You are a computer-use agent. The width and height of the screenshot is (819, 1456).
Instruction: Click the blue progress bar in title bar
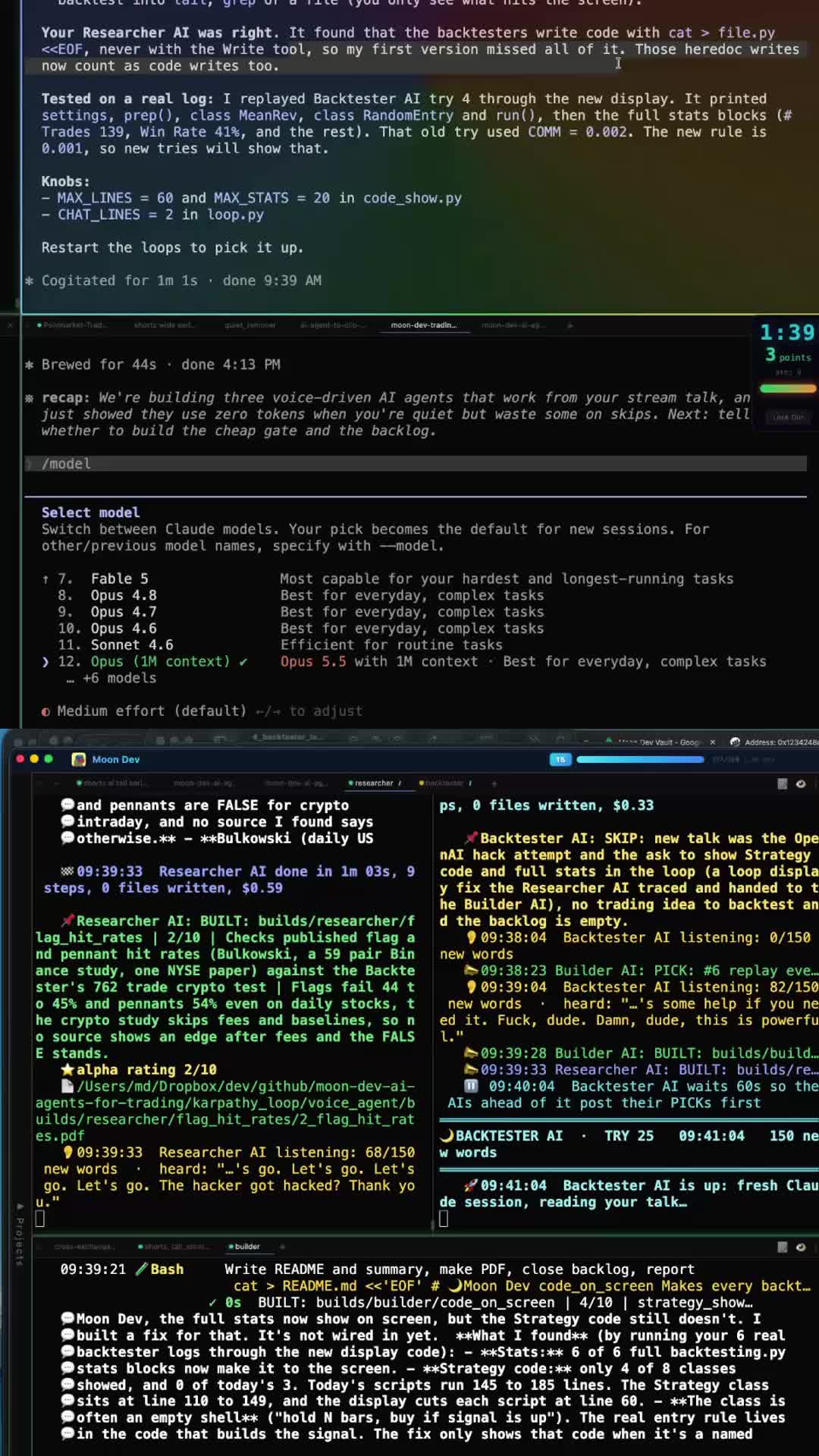[639, 759]
